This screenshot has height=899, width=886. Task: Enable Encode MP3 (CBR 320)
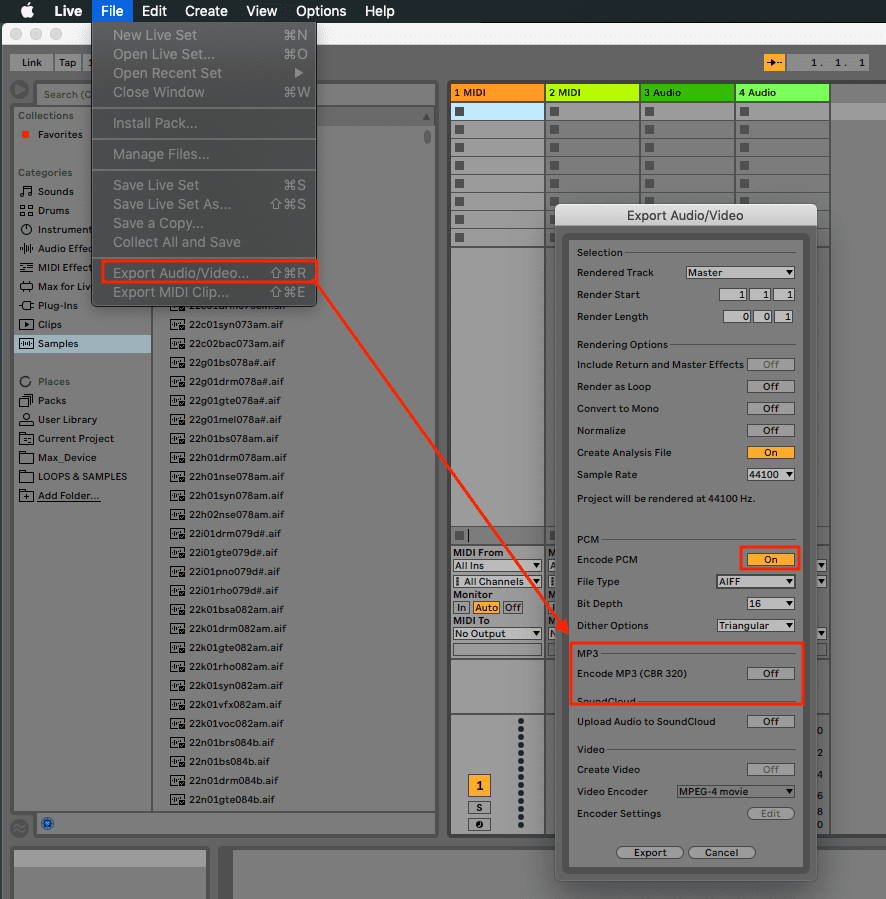(771, 674)
